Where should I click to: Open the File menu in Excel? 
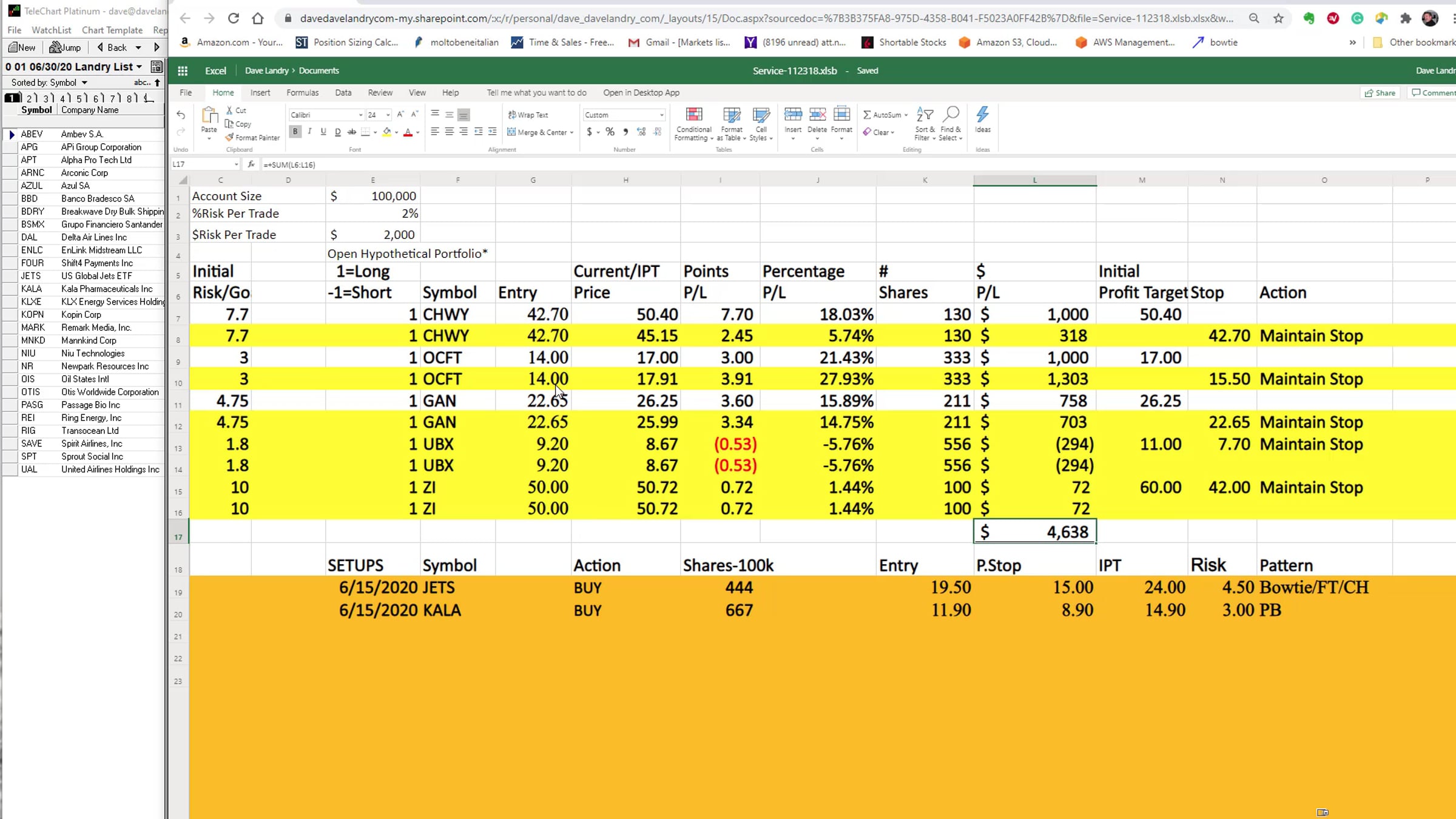click(x=186, y=93)
